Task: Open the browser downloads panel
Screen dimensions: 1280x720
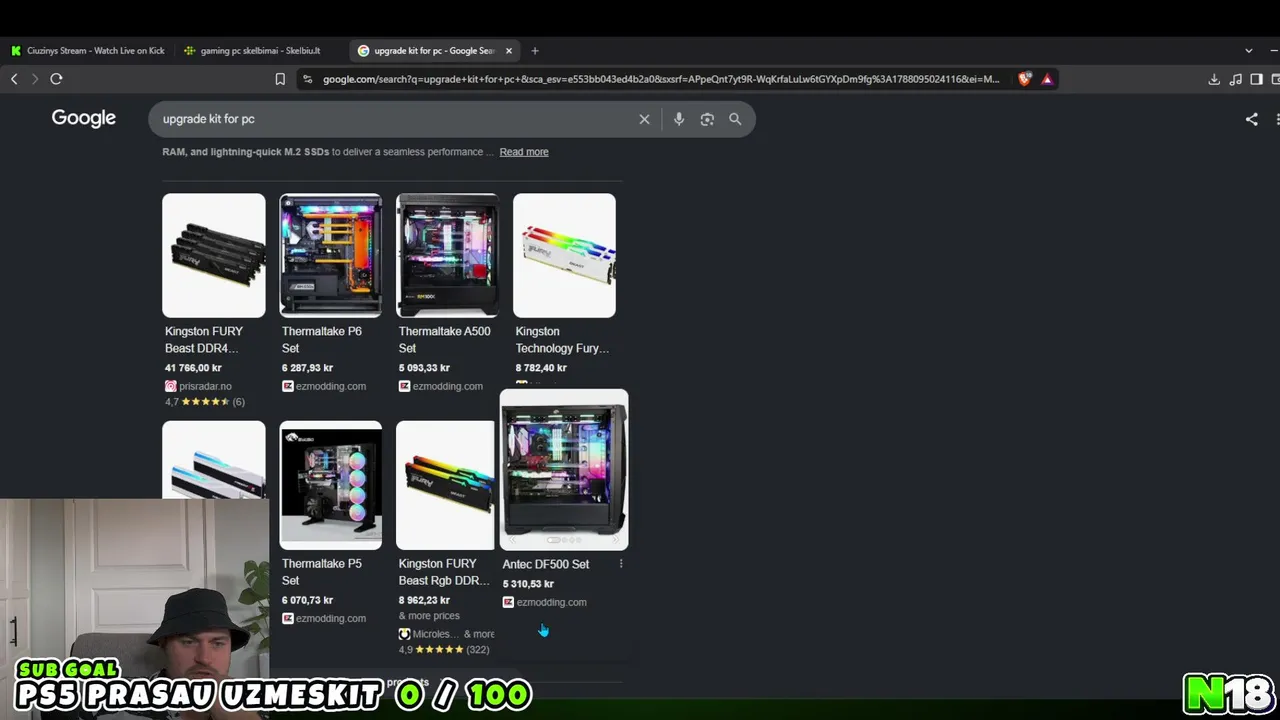Action: (x=1214, y=79)
